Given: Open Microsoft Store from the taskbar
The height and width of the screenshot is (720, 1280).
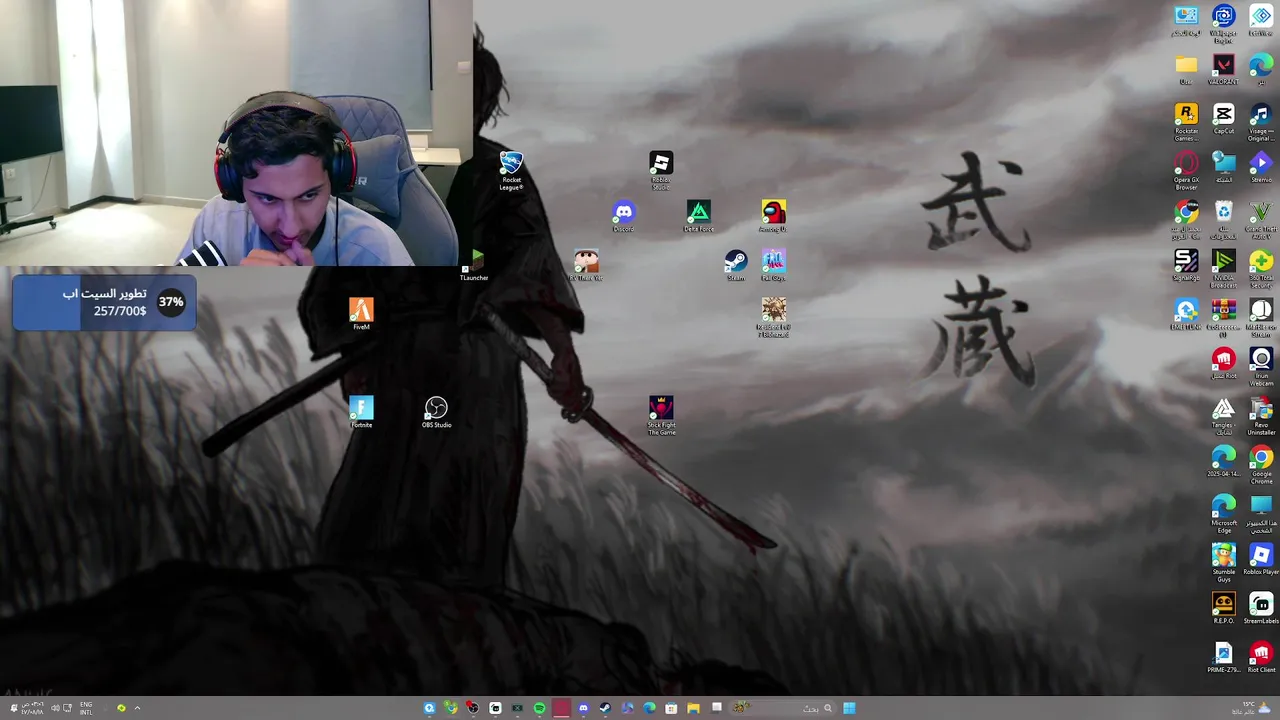Looking at the screenshot, I should 671,708.
